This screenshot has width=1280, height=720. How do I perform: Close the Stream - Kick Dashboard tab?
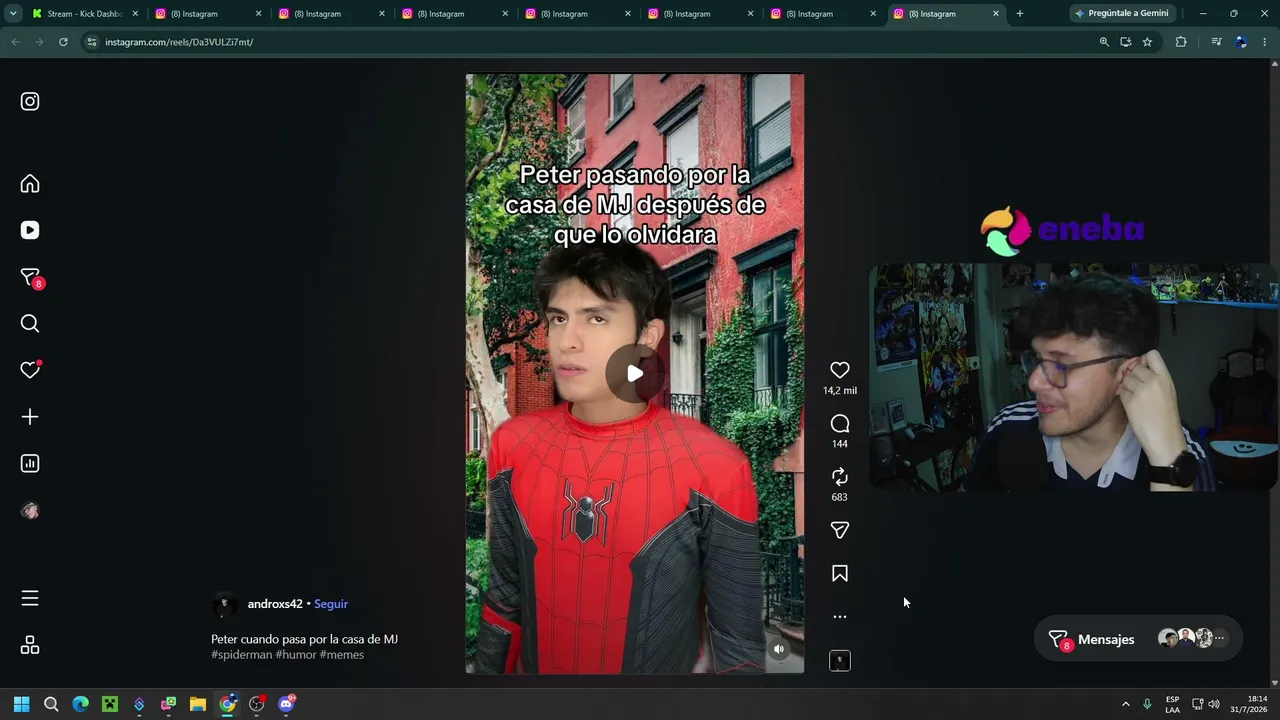(135, 14)
